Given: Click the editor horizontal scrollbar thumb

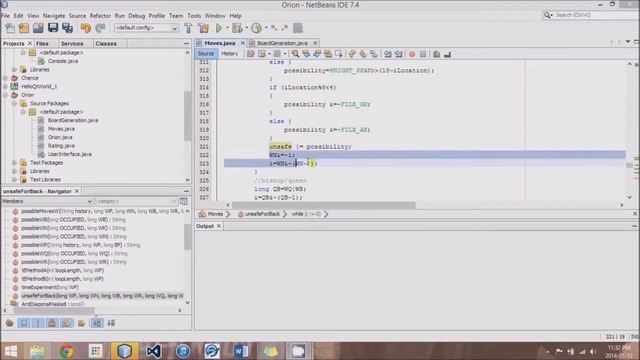Looking at the screenshot, I should point(323,205).
